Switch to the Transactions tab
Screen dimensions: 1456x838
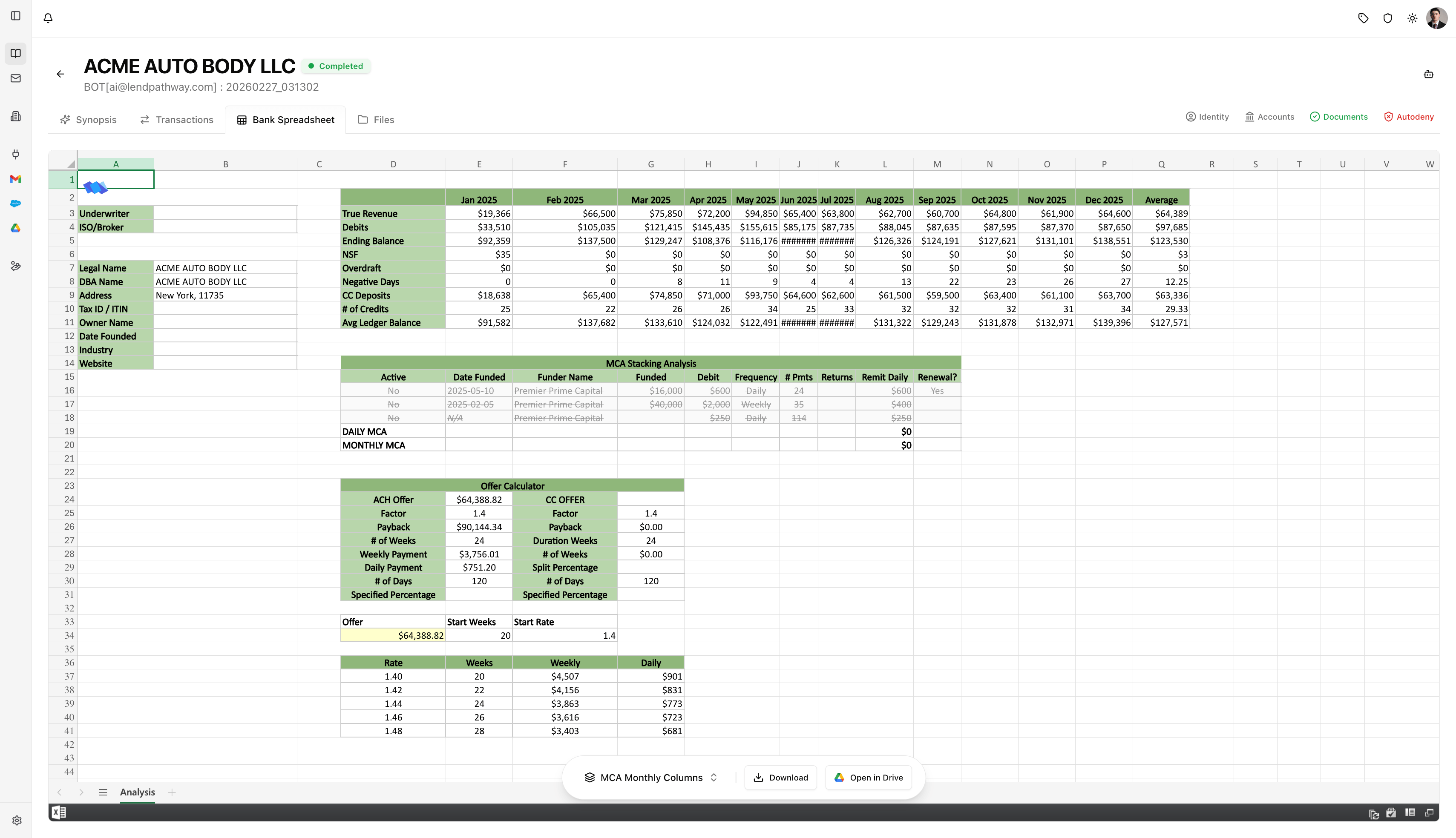click(x=177, y=120)
